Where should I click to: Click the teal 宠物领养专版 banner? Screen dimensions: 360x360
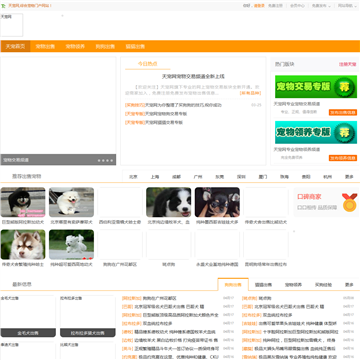click(x=316, y=132)
